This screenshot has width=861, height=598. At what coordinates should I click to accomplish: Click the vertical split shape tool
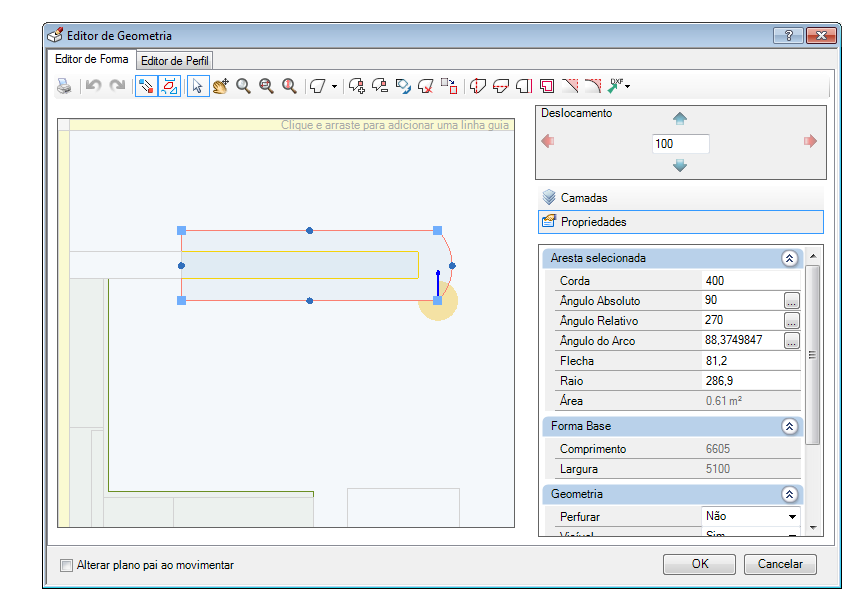click(478, 86)
